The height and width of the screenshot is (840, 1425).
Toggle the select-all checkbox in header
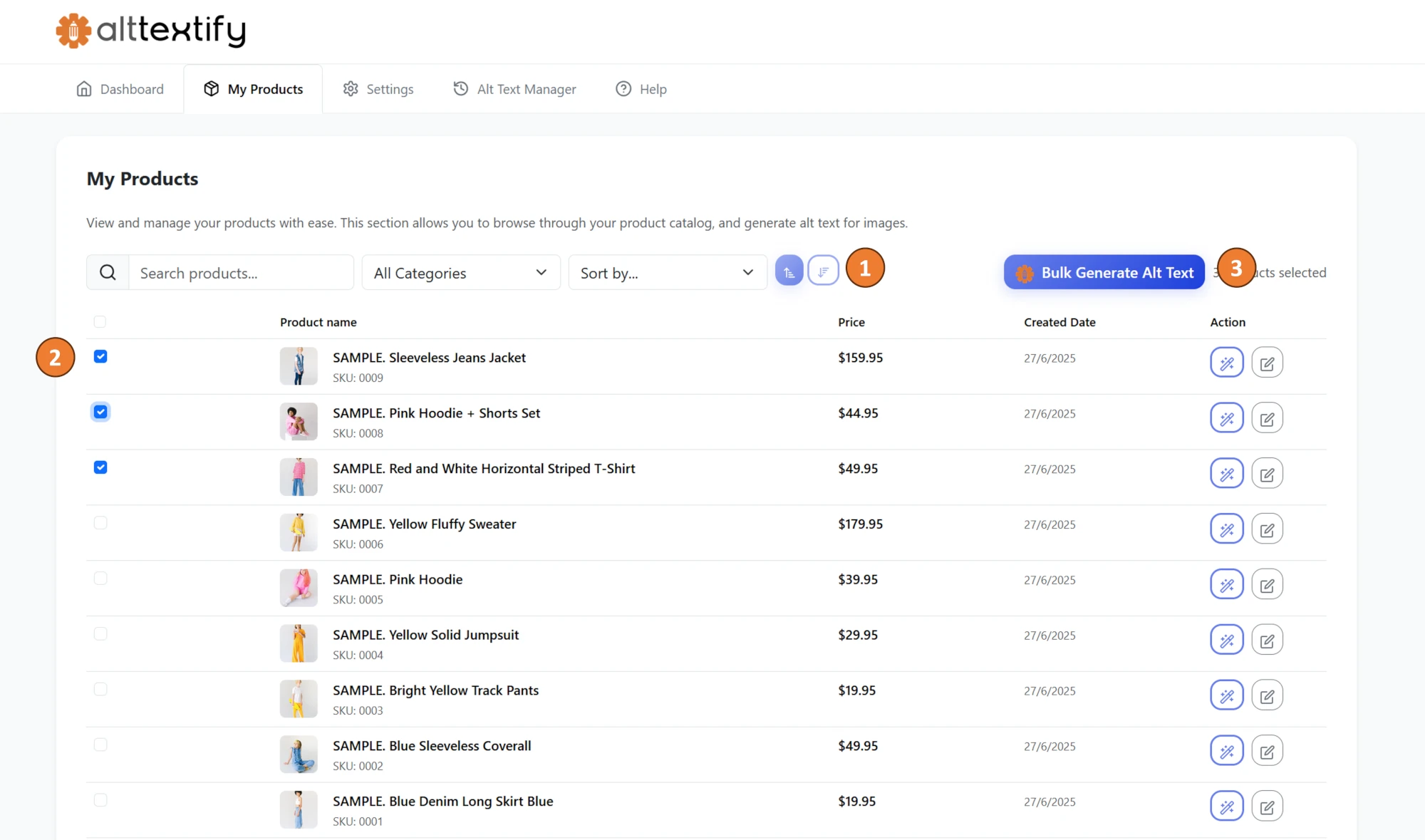point(100,321)
